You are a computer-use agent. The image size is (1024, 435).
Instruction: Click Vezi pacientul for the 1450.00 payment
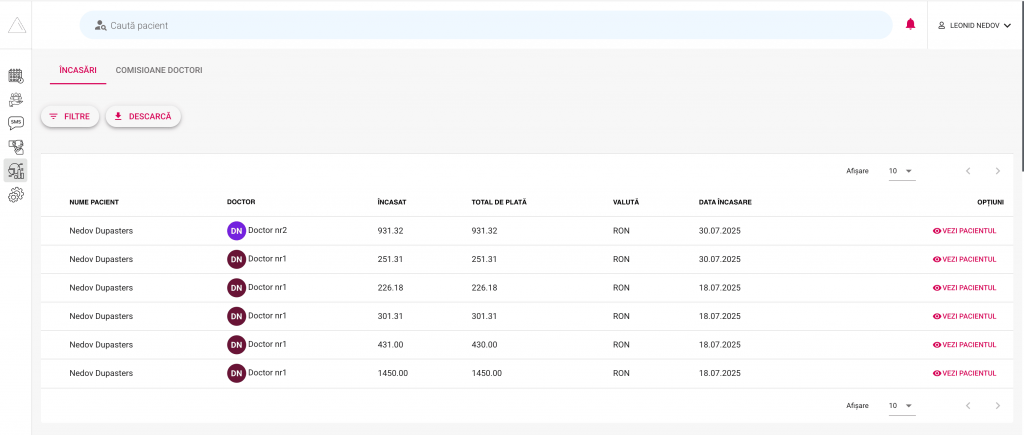tap(964, 373)
